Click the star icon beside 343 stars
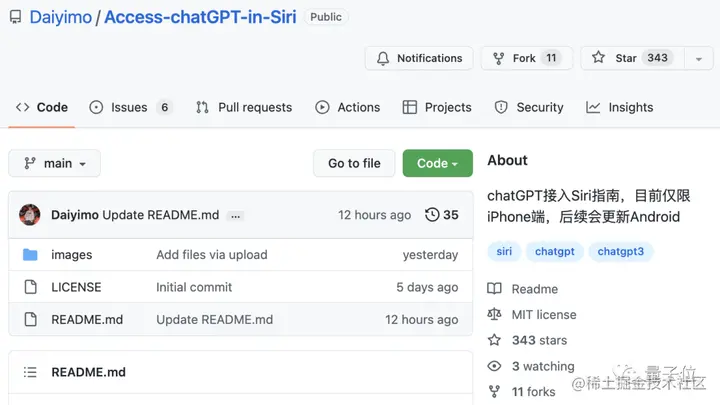The height and width of the screenshot is (405, 720). 494,340
